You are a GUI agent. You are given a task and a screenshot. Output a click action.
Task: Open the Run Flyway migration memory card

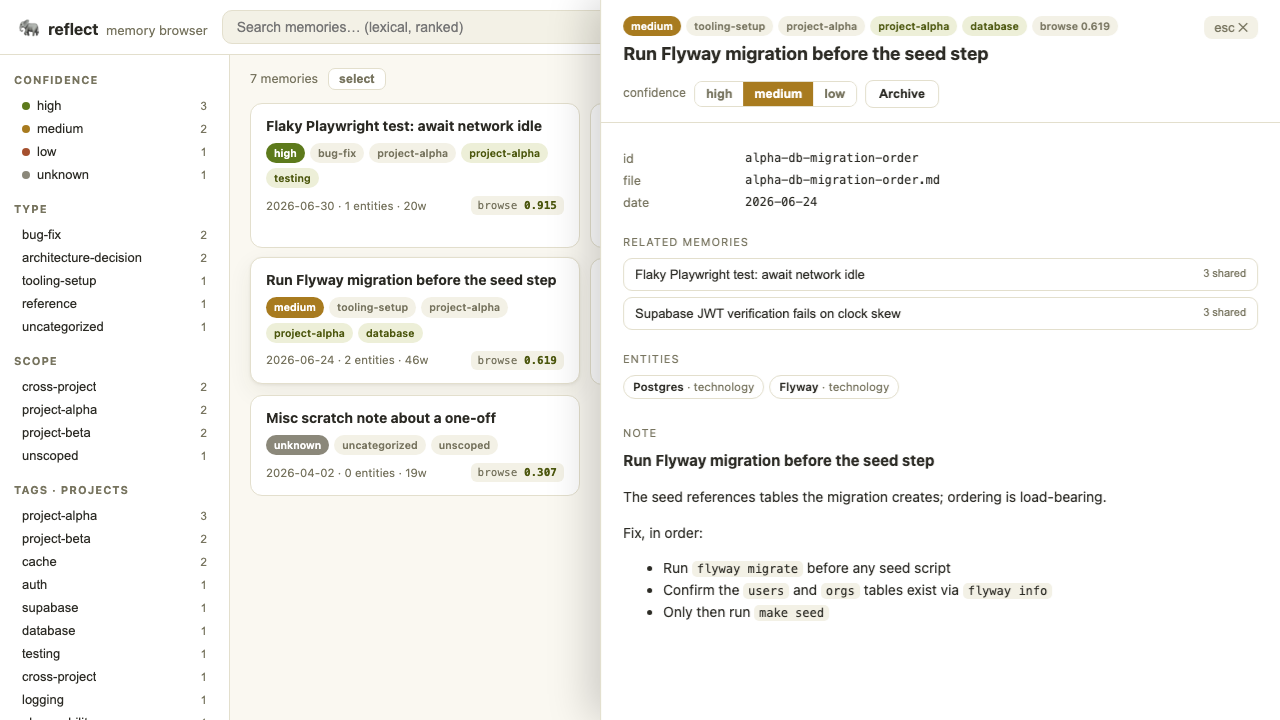[415, 320]
